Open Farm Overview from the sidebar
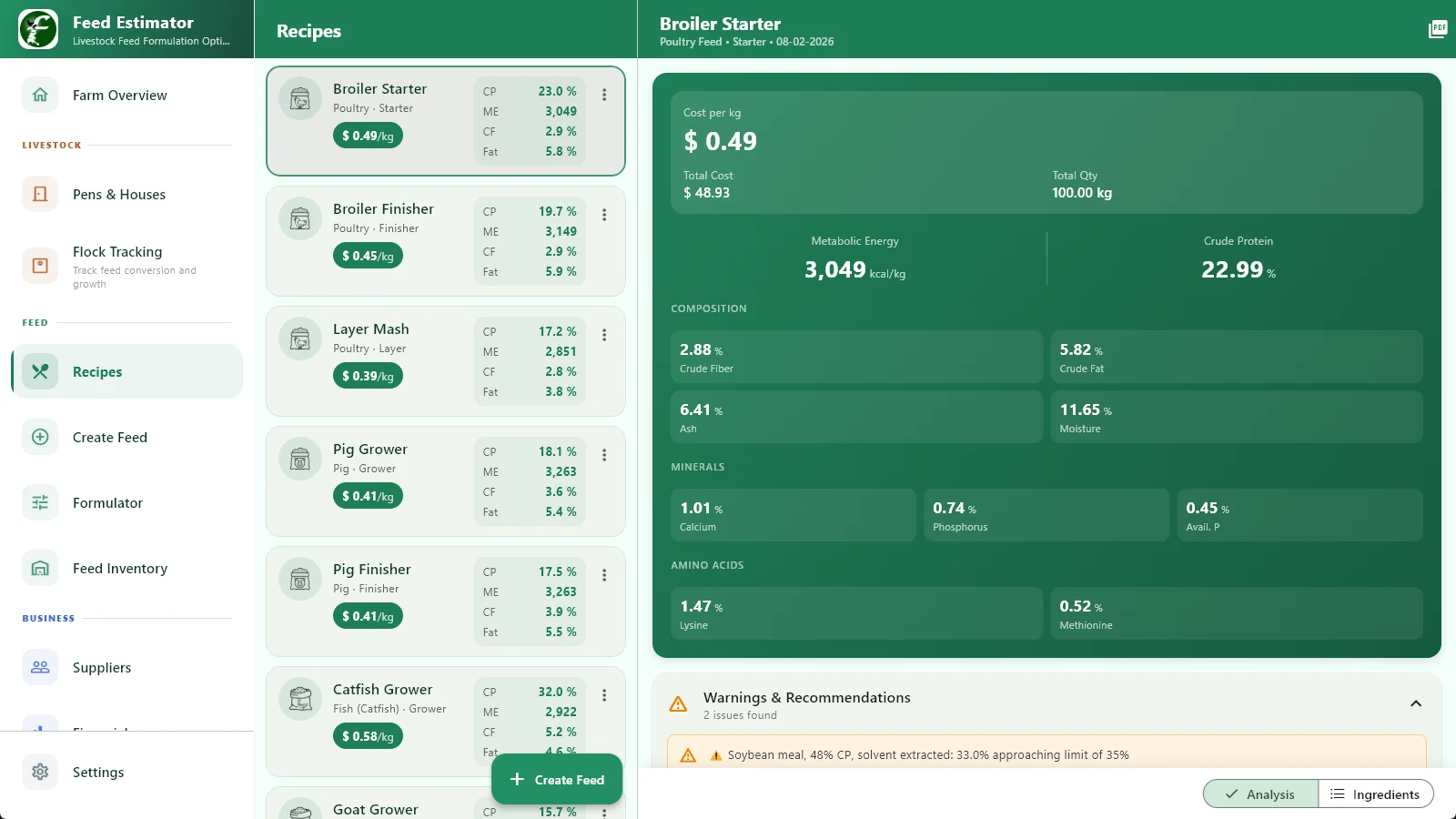Image resolution: width=1456 pixels, height=819 pixels. click(127, 95)
